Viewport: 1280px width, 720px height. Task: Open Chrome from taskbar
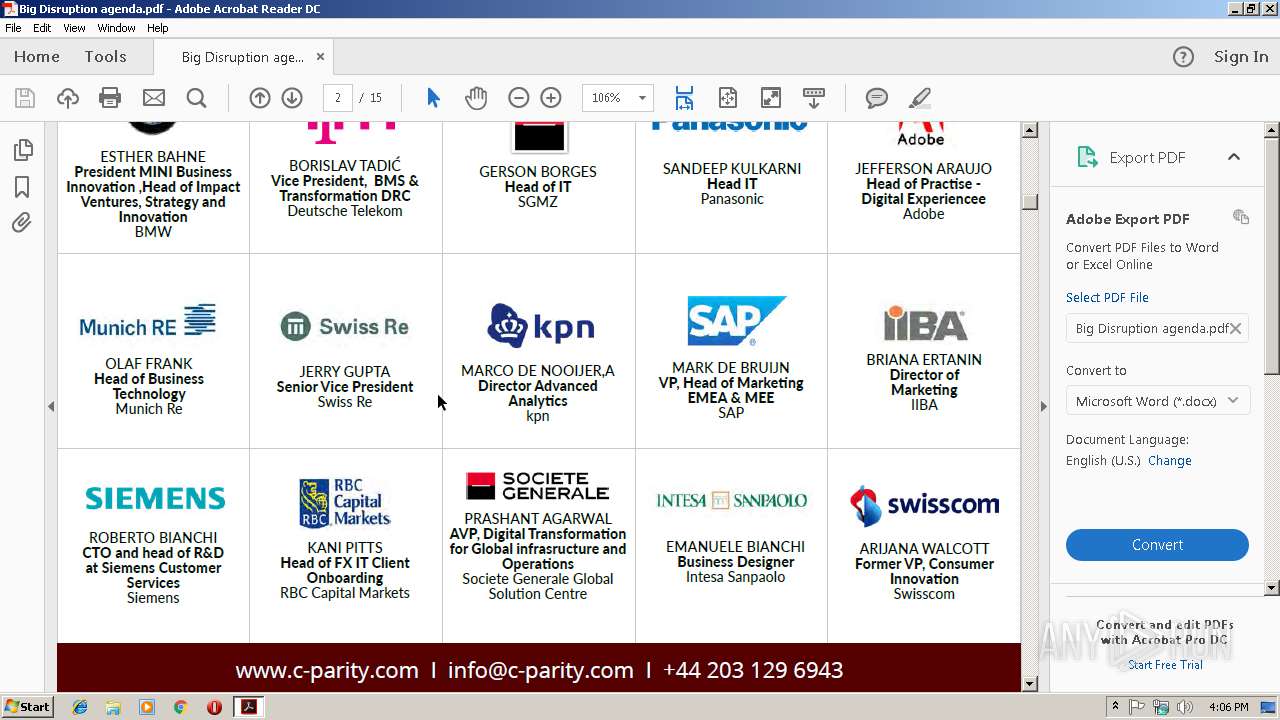point(180,707)
